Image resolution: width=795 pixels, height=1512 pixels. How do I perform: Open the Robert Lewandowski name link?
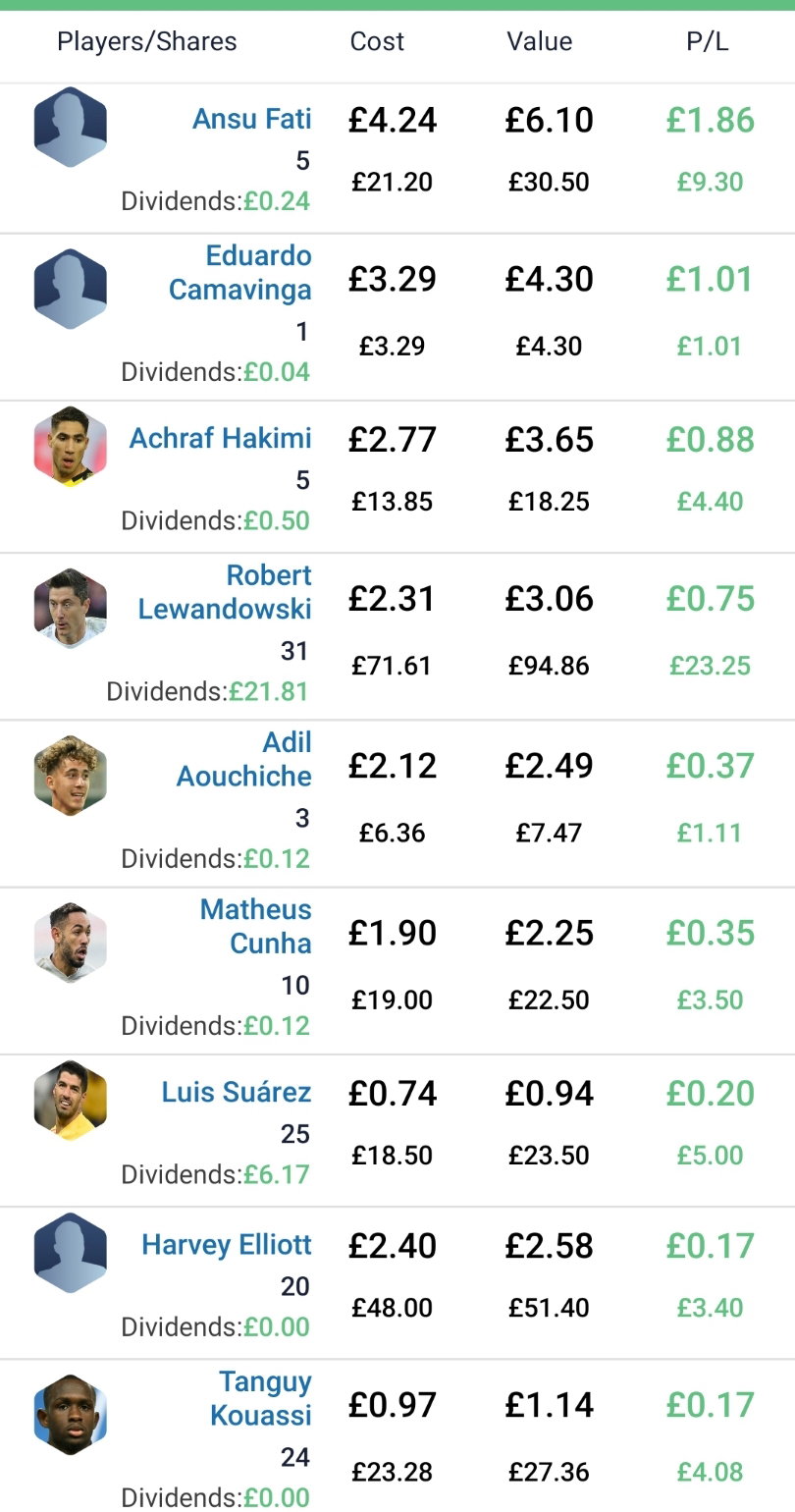(x=225, y=592)
